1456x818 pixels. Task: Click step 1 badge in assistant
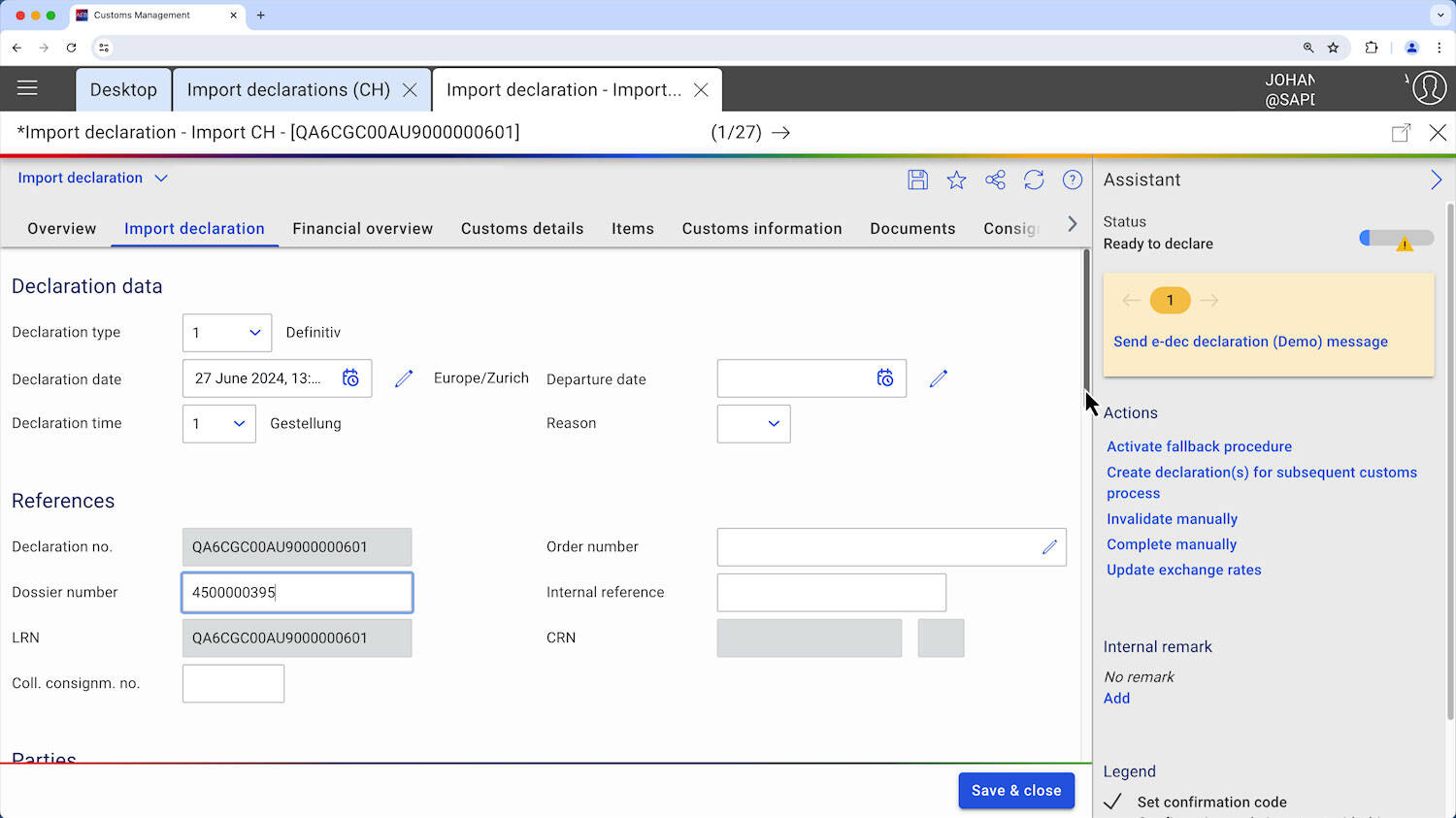1170,301
